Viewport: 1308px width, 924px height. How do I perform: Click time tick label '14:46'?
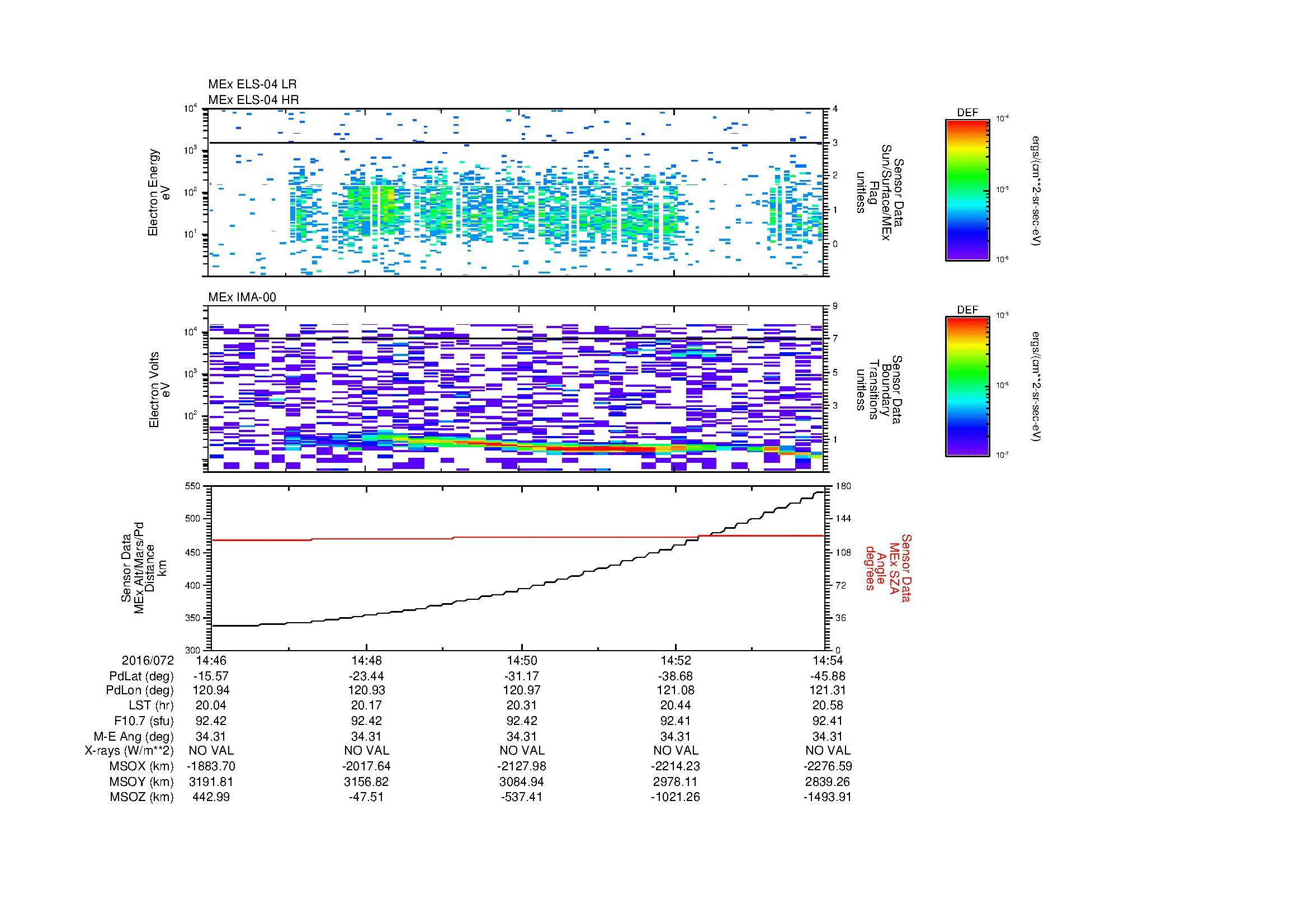coord(211,660)
